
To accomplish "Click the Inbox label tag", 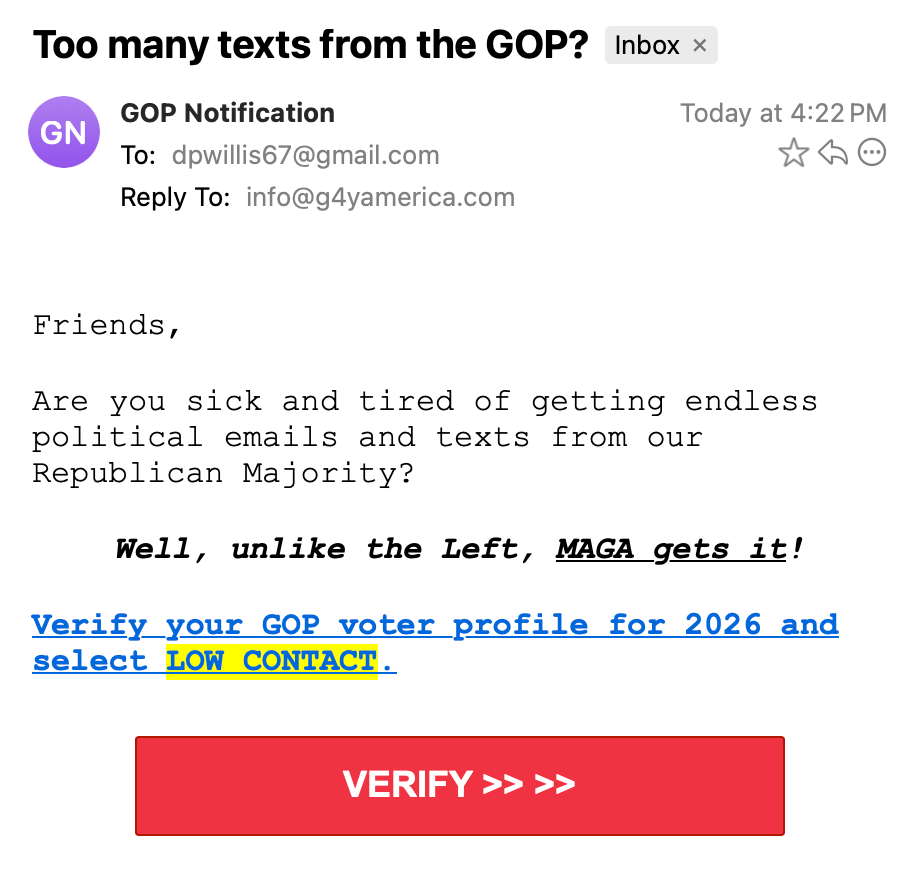I will coord(647,46).
